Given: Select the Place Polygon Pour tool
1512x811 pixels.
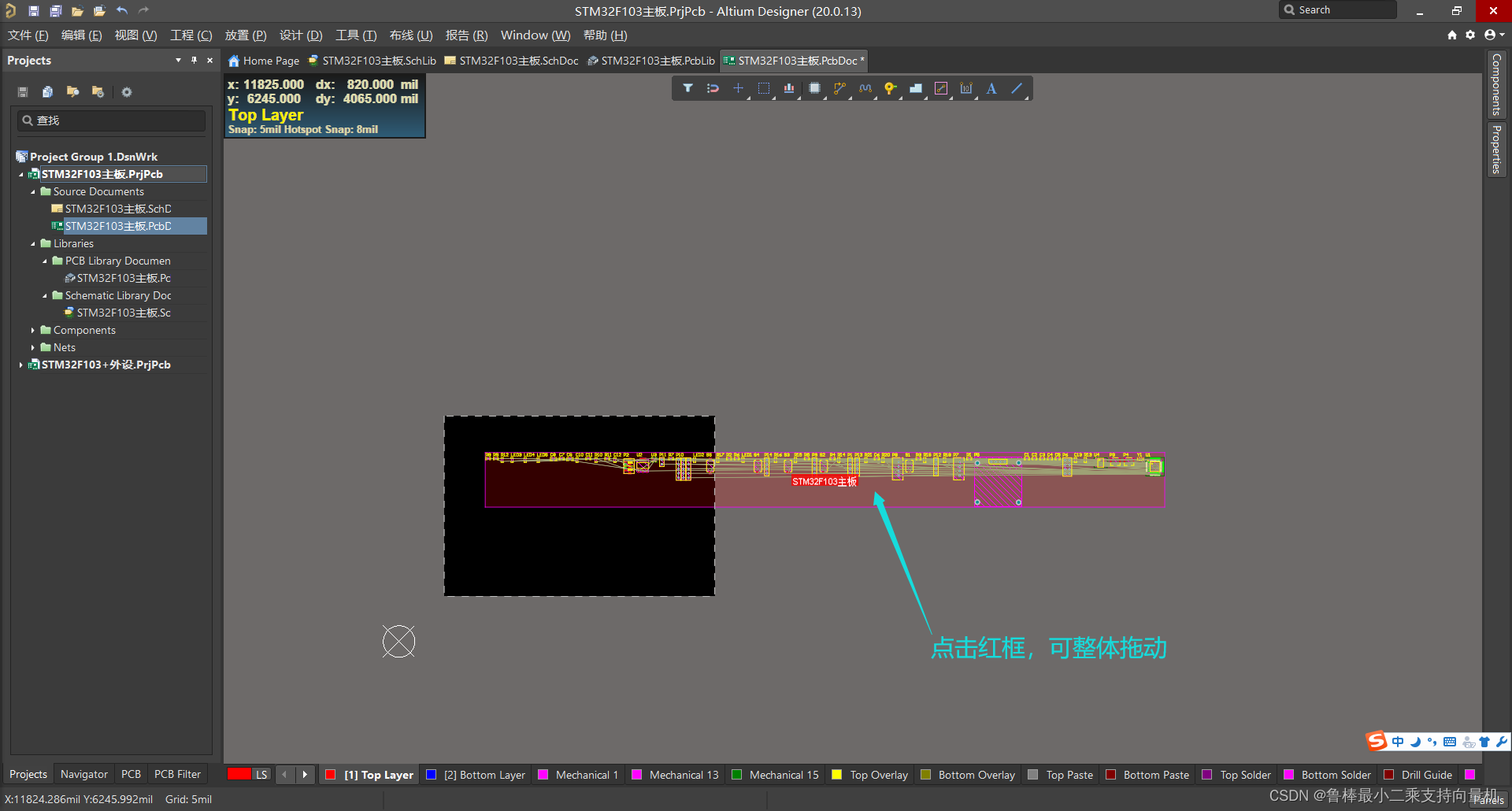Looking at the screenshot, I should click(x=915, y=88).
